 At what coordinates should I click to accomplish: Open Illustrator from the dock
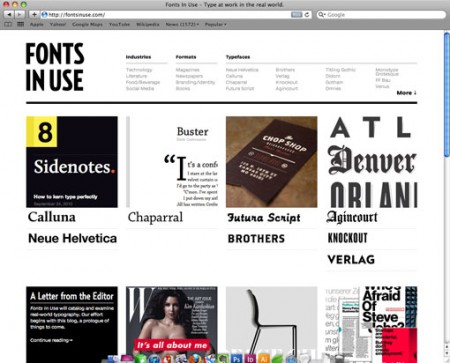tap(263, 359)
